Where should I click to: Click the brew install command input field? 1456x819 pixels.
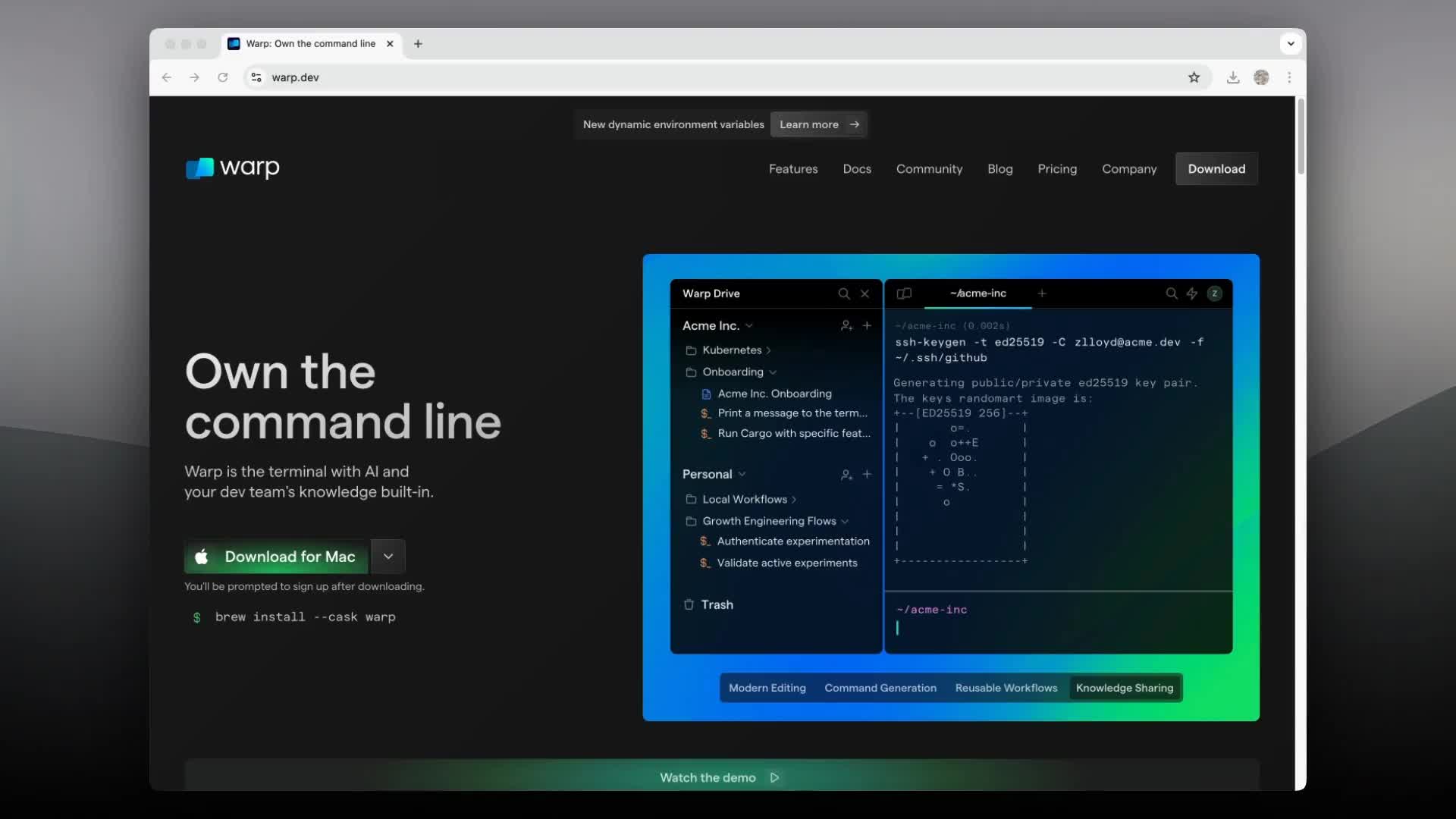coord(305,618)
